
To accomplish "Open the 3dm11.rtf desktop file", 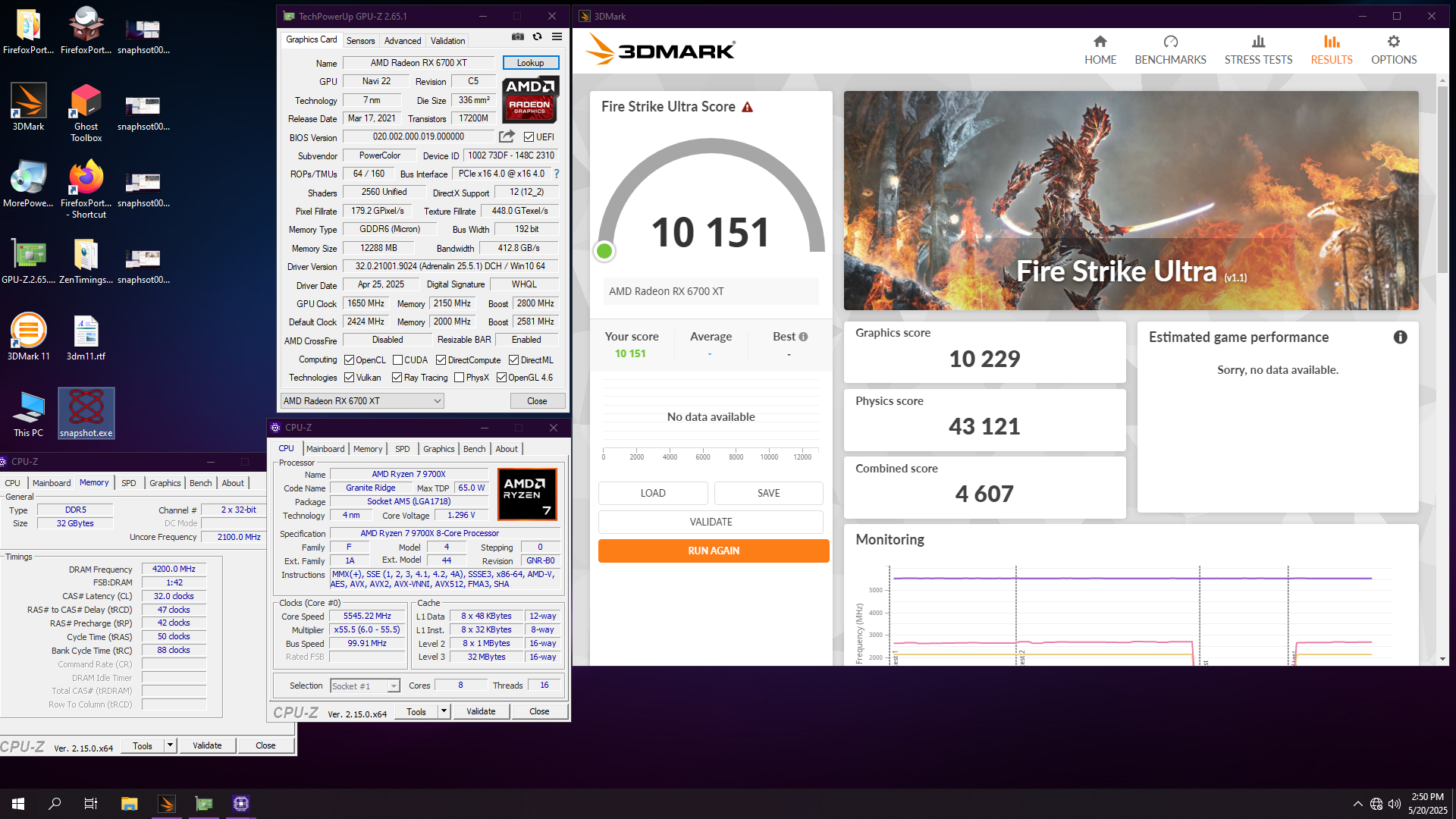I will [x=86, y=336].
